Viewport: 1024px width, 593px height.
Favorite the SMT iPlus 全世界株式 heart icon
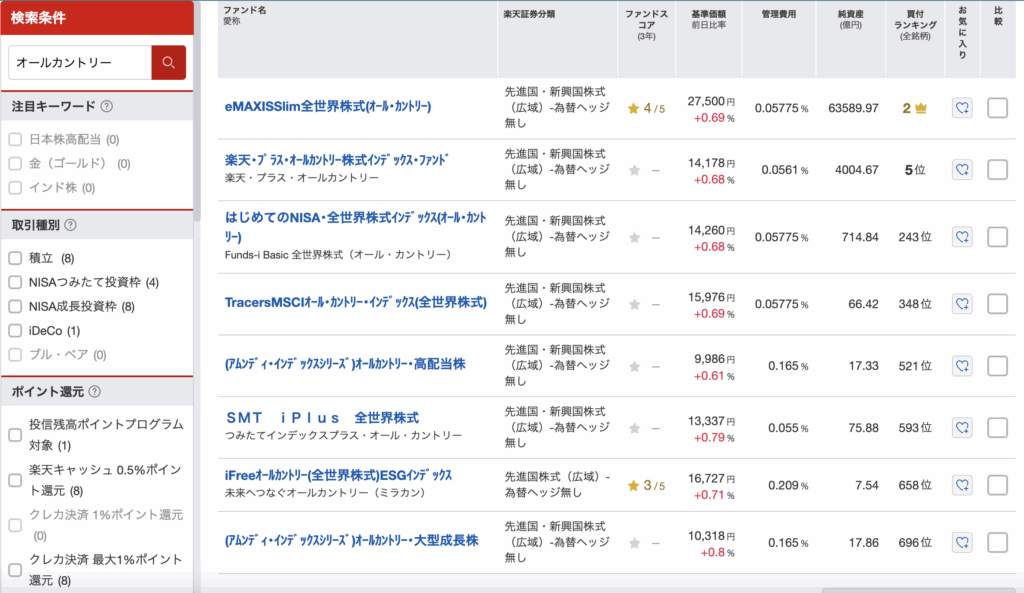[x=962, y=428]
